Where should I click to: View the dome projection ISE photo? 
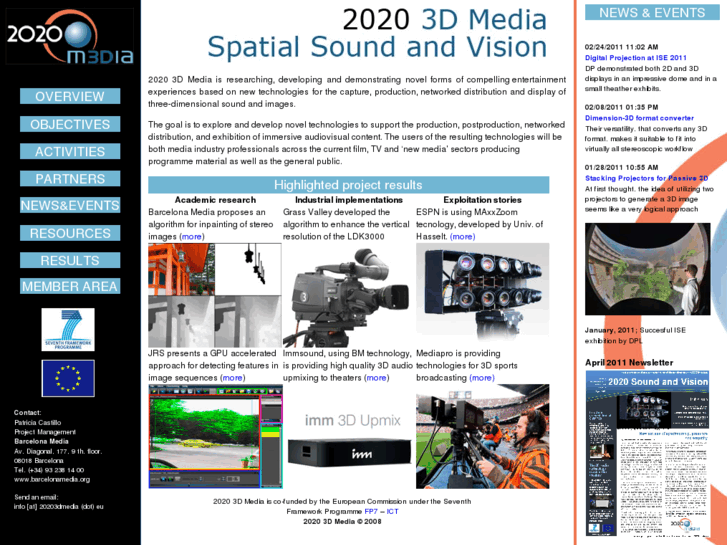click(x=647, y=269)
